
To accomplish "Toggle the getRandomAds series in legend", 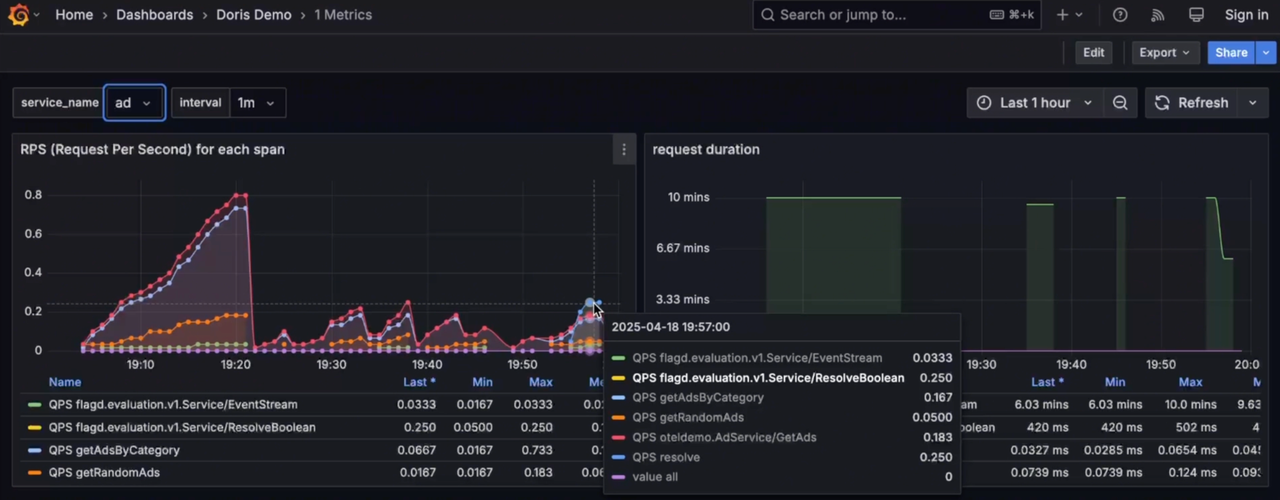I will (103, 473).
